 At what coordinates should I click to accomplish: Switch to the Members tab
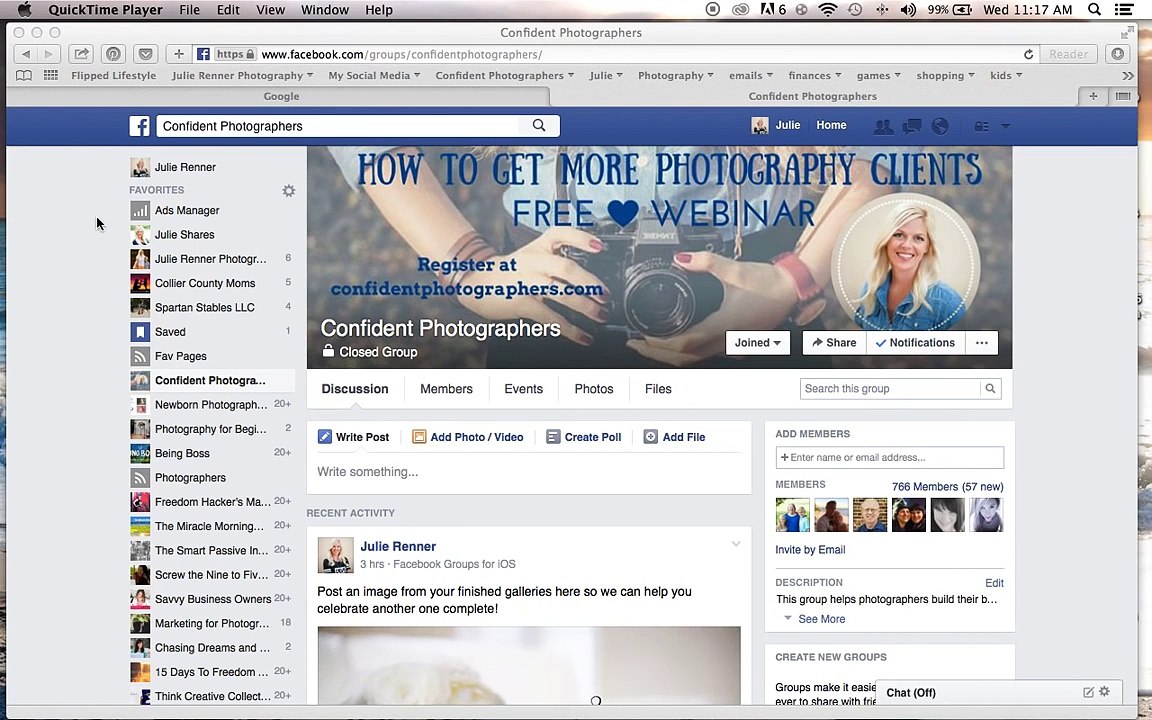click(x=446, y=389)
